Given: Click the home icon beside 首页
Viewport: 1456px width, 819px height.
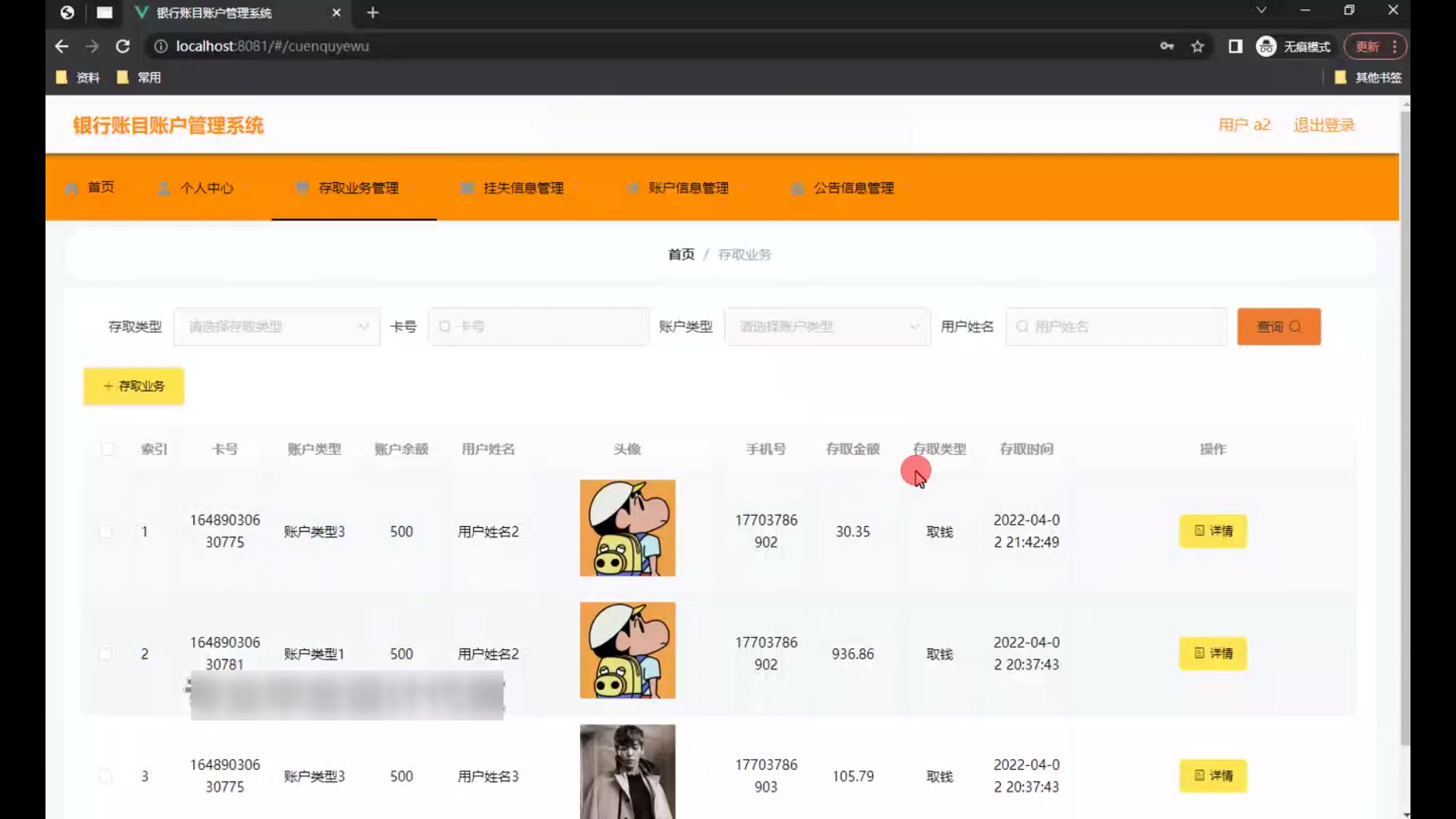Looking at the screenshot, I should coord(71,188).
